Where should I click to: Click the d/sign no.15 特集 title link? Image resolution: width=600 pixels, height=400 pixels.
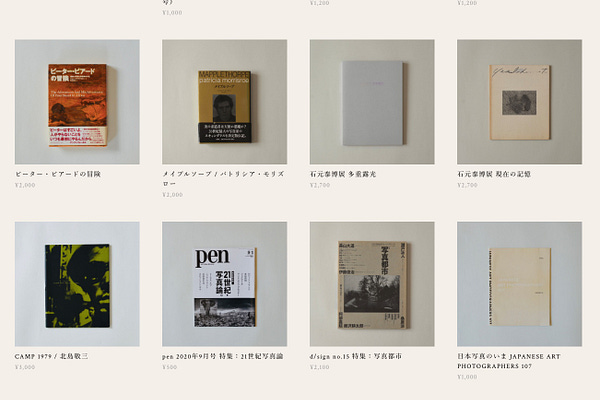[356, 356]
